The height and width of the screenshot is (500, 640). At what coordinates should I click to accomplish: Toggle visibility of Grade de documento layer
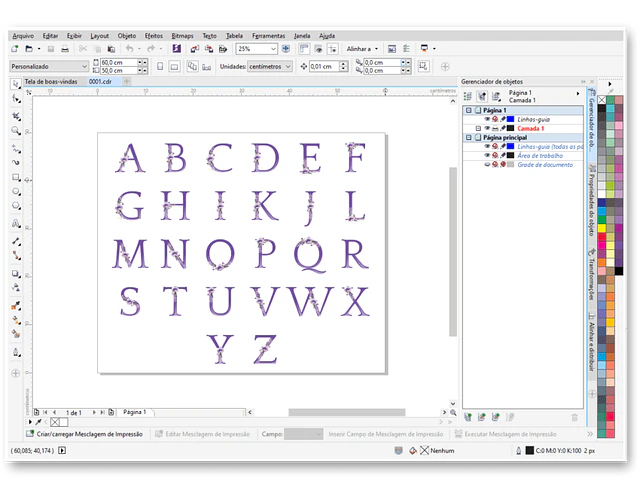(487, 164)
